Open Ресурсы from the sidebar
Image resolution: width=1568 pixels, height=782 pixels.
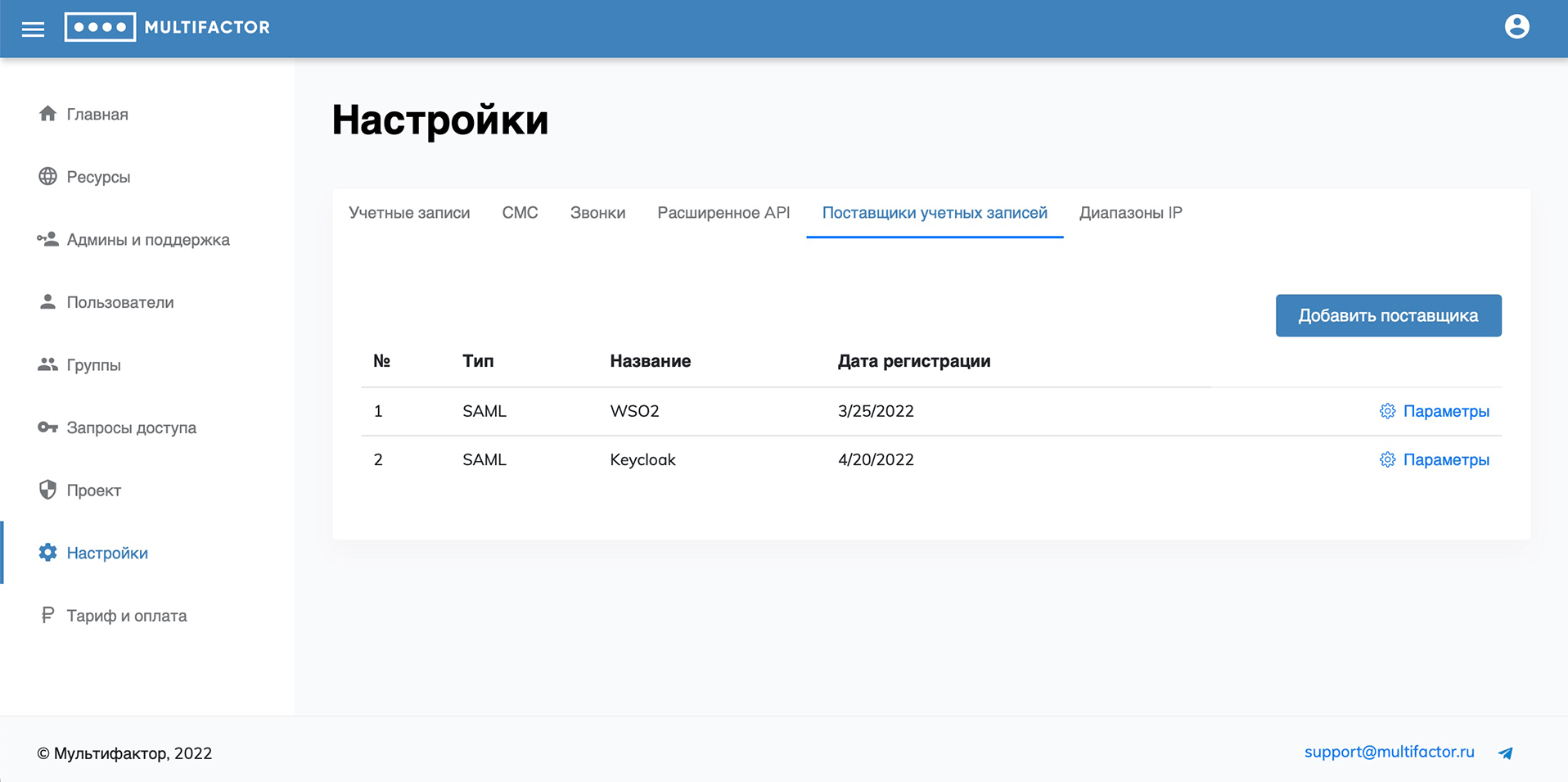[98, 177]
